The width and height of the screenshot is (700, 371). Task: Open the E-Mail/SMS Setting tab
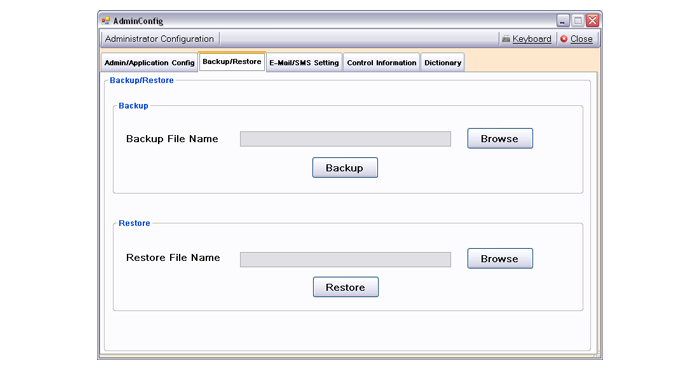tap(304, 63)
